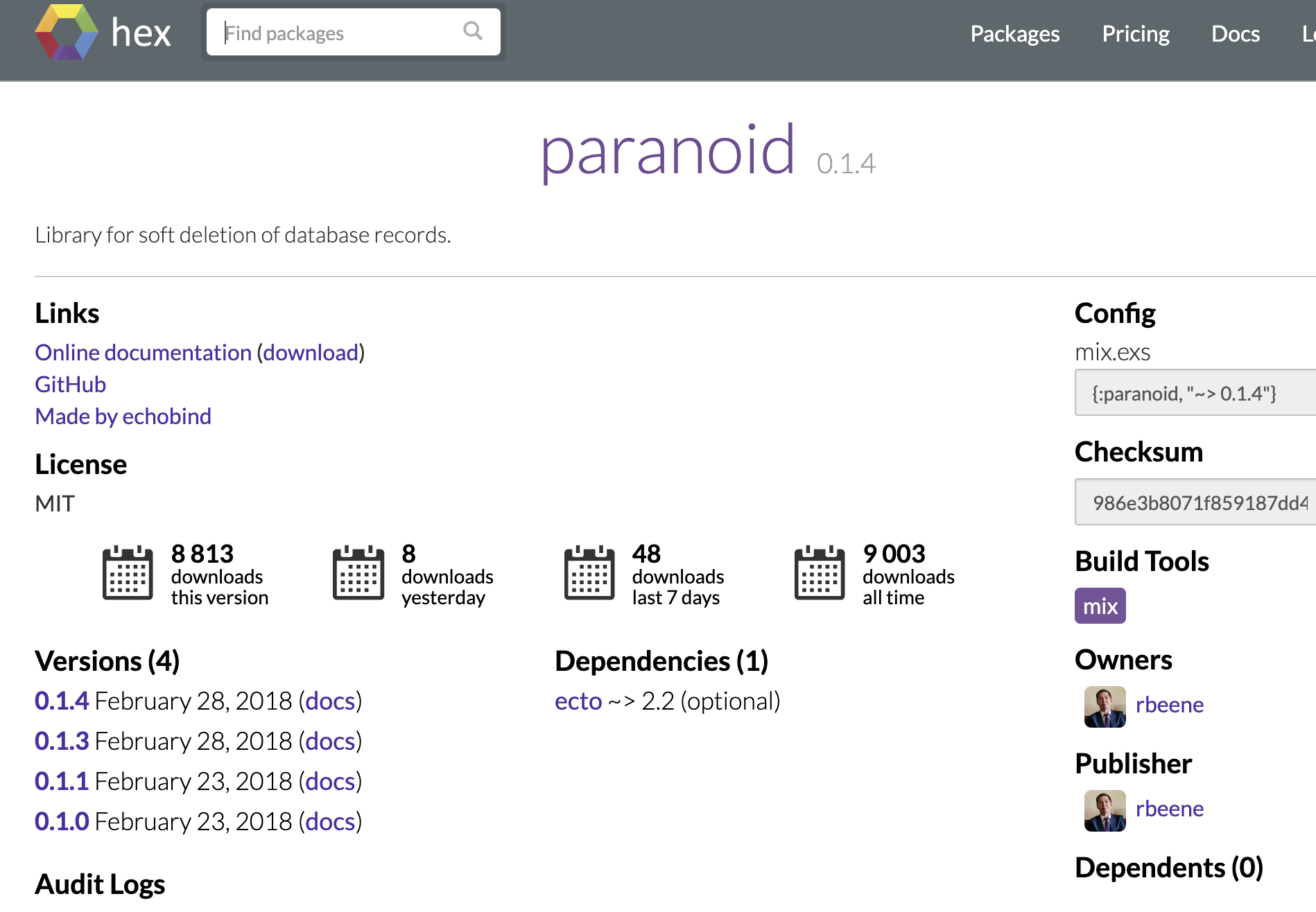Click the '9 003' all time count

click(894, 553)
